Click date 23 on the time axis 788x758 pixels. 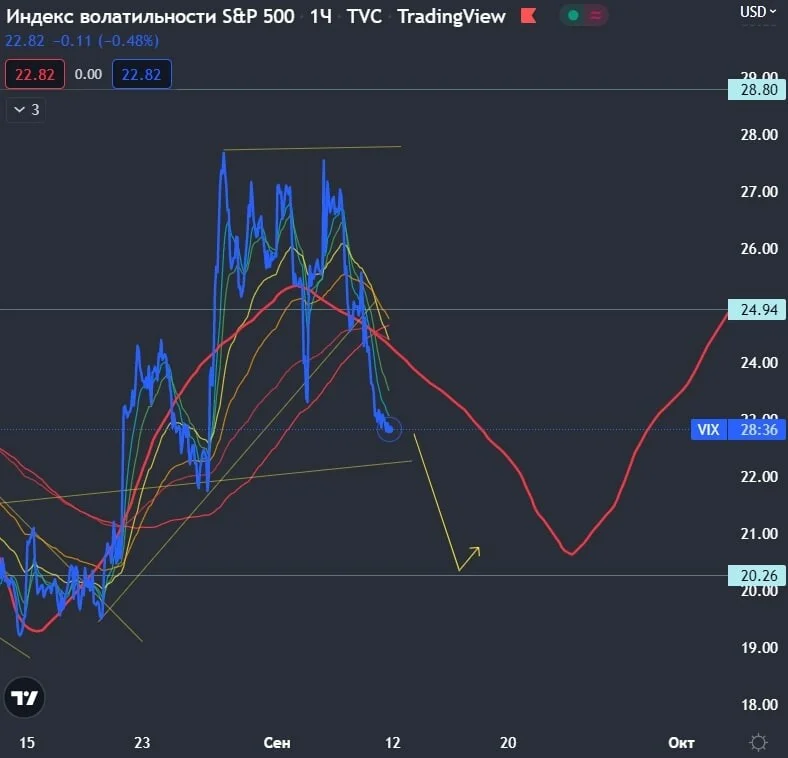pos(142,742)
